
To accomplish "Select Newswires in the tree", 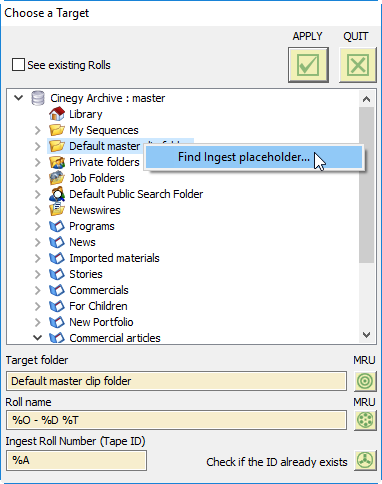I will click(x=95, y=210).
